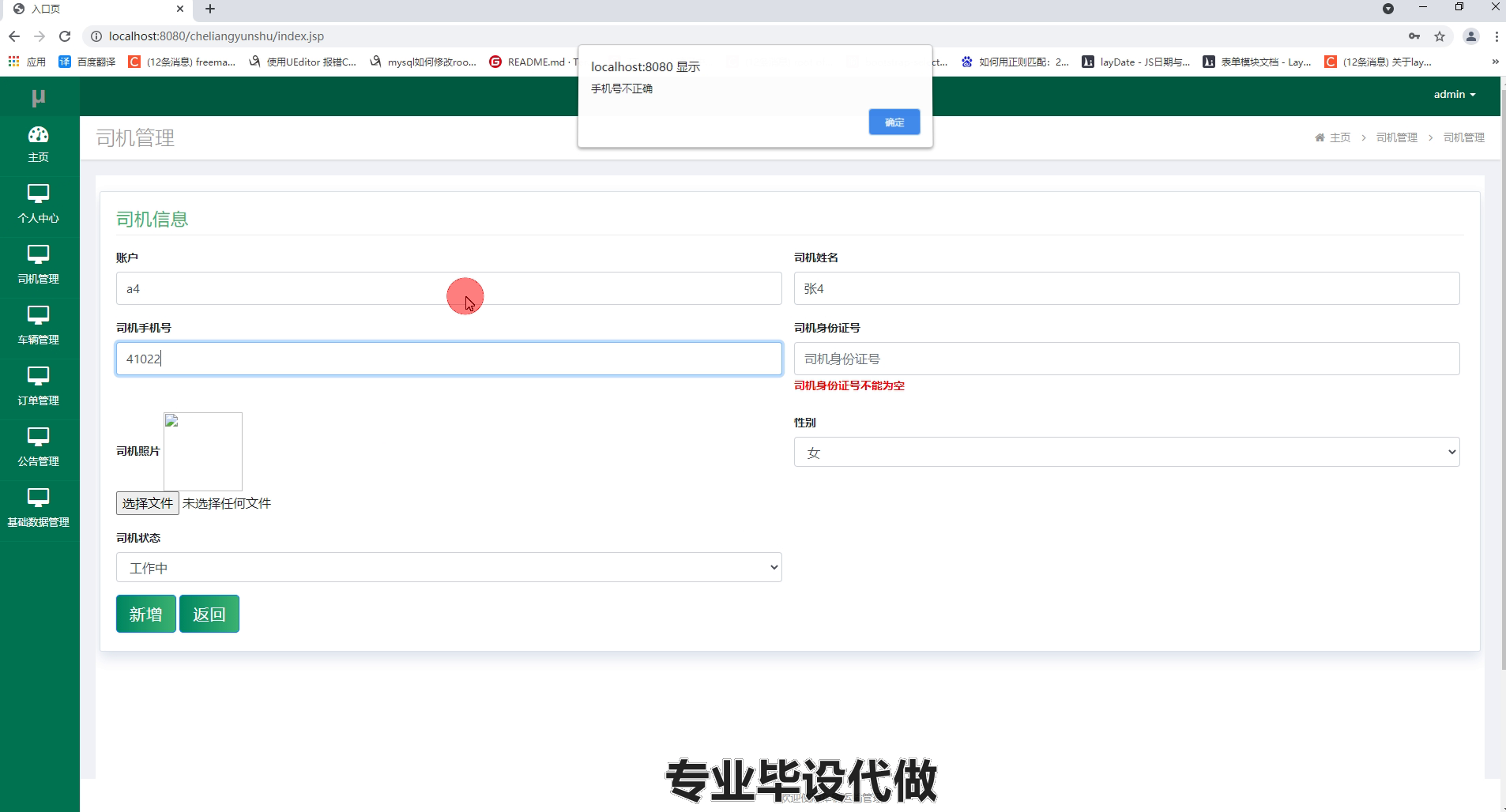The image size is (1506, 812).
Task: Expand the admin user dropdown
Action: (x=1455, y=94)
